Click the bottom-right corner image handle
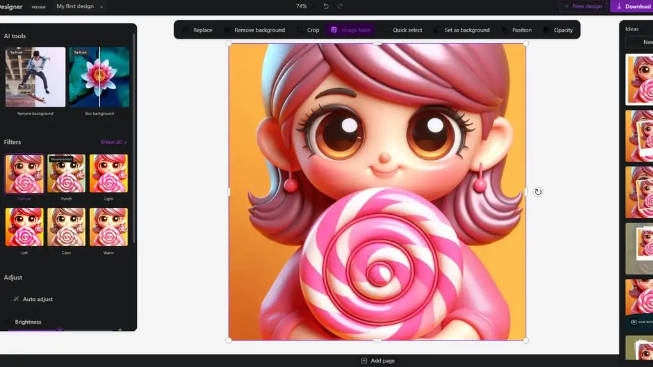This screenshot has width=653, height=367. pos(526,340)
